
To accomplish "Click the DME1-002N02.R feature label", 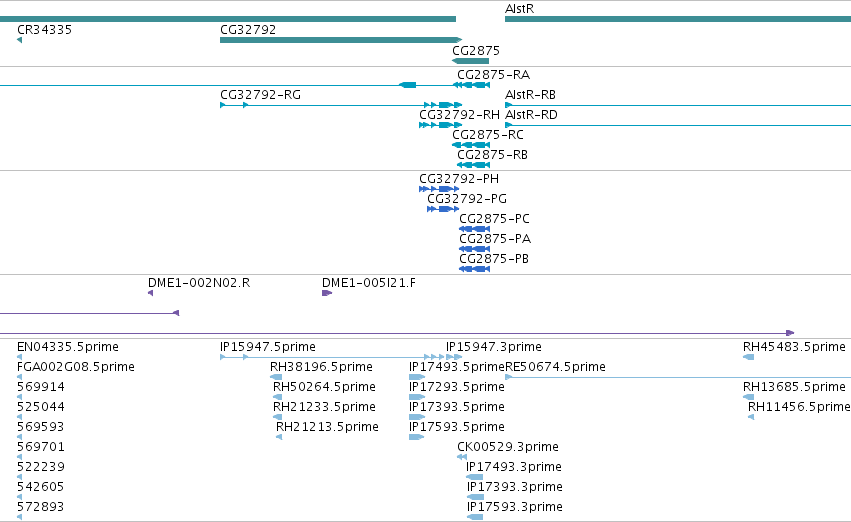I will [199, 283].
